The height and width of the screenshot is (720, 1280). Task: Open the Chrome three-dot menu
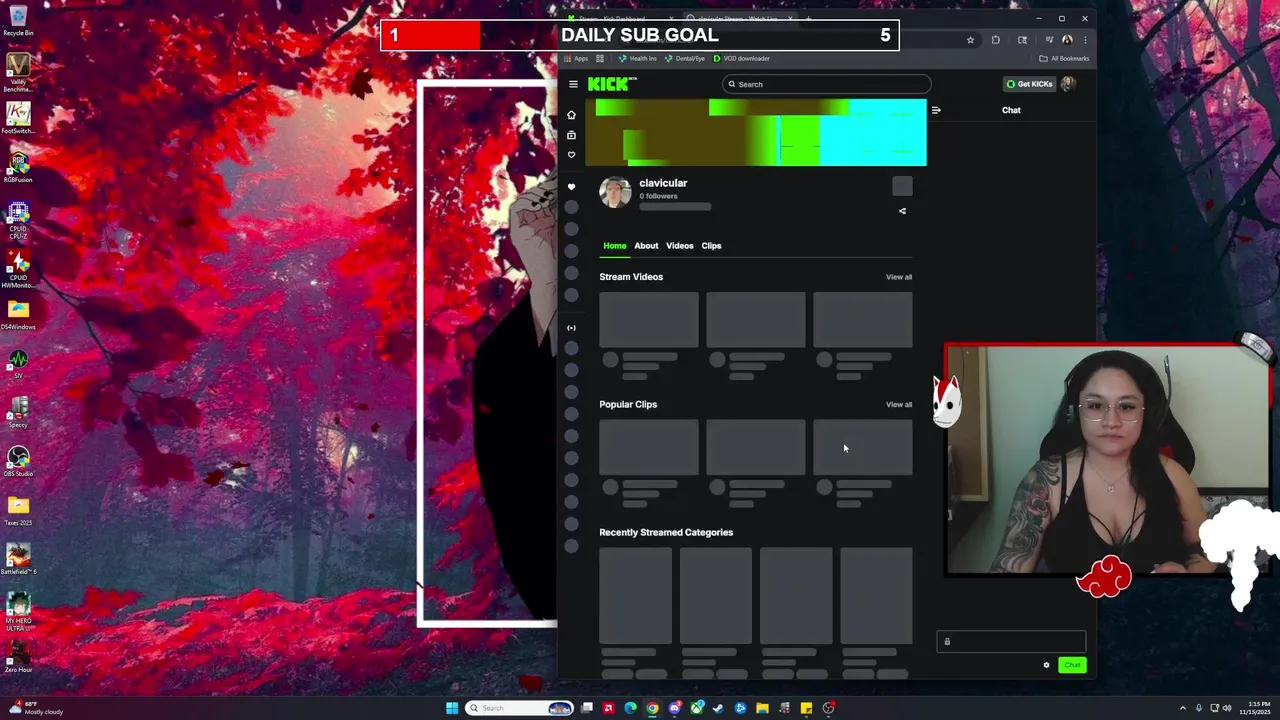1084,40
